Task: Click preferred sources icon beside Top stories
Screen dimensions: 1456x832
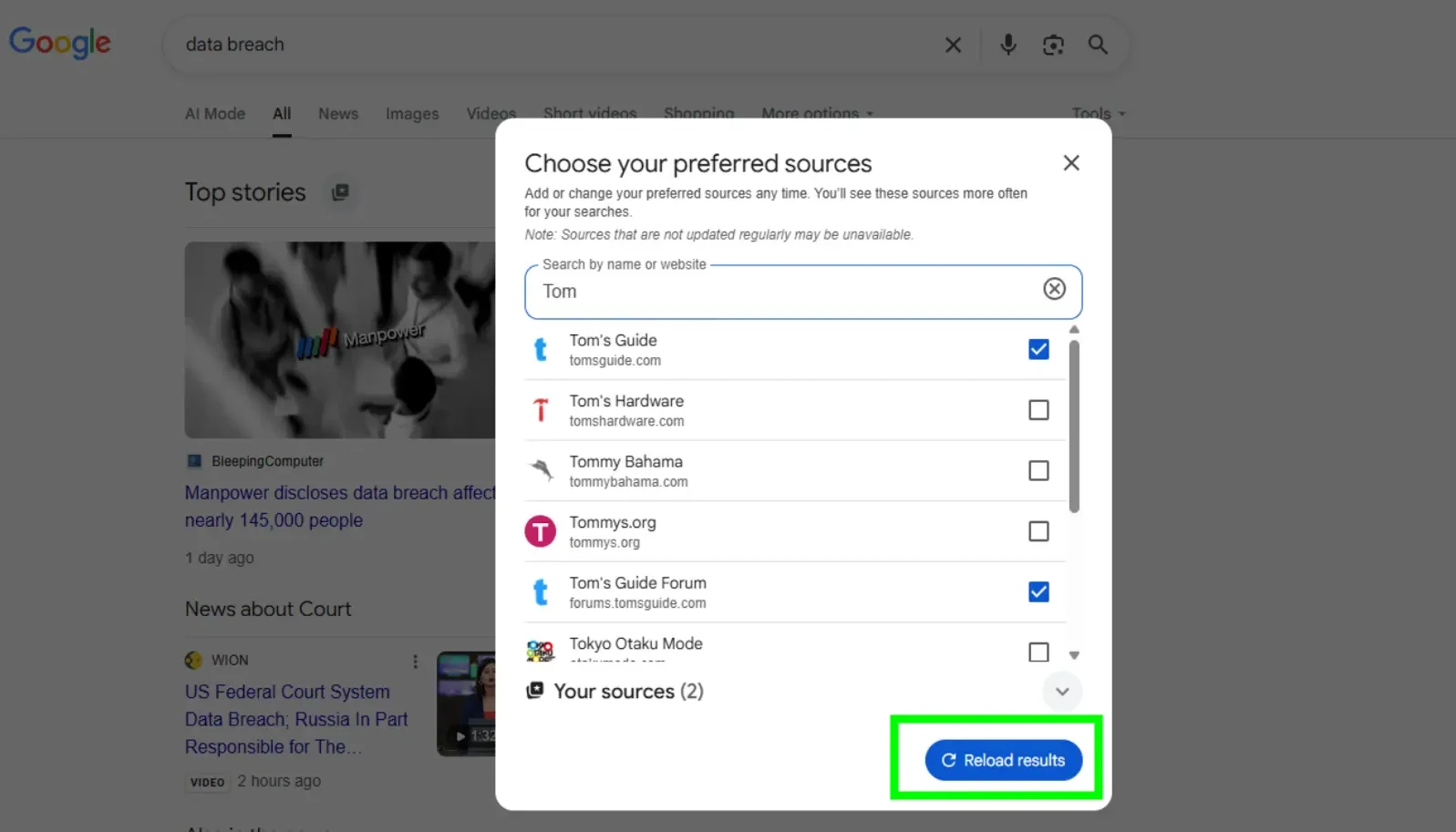Action: click(340, 192)
